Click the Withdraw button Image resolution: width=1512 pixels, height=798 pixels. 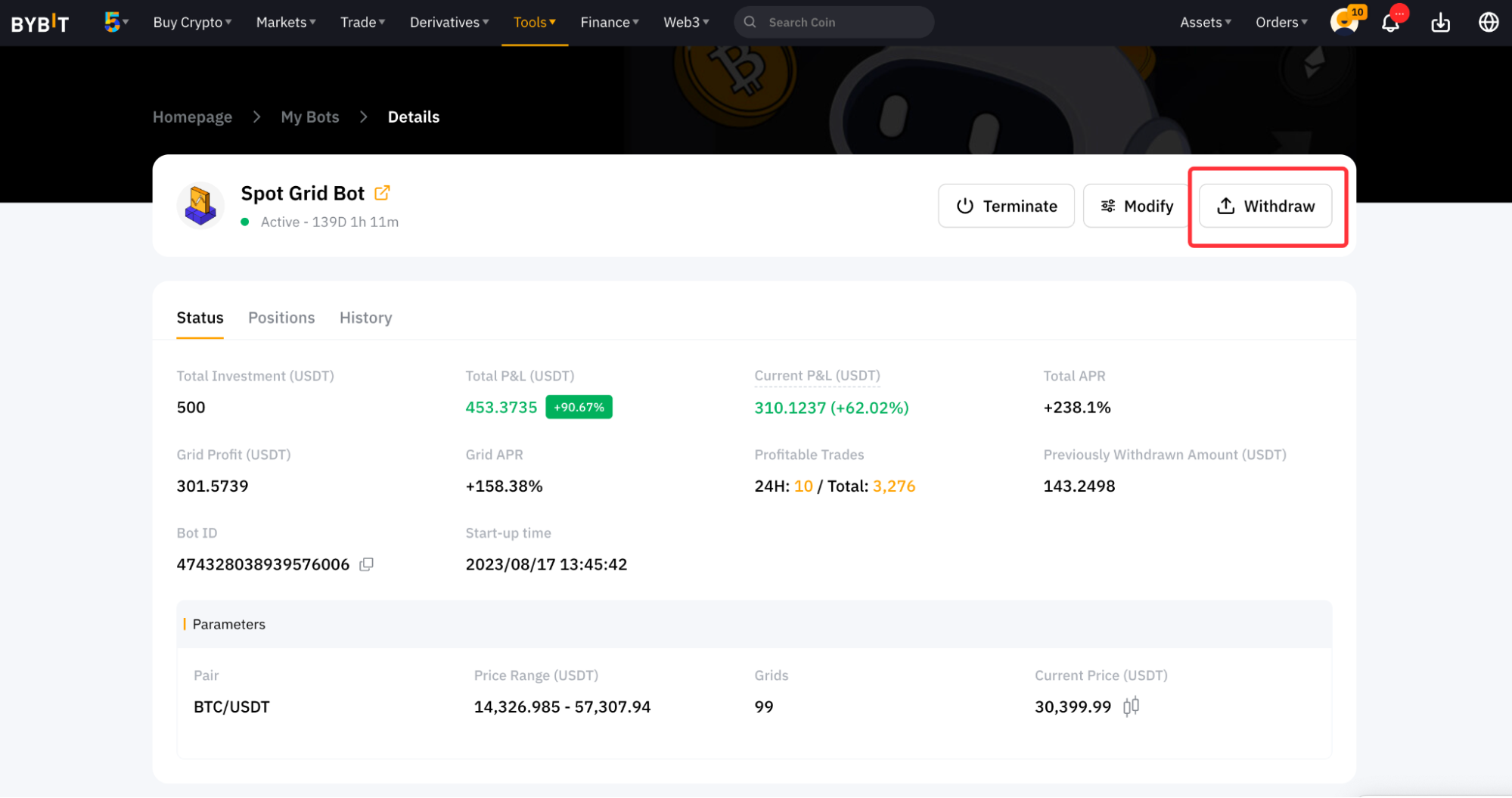point(1265,206)
